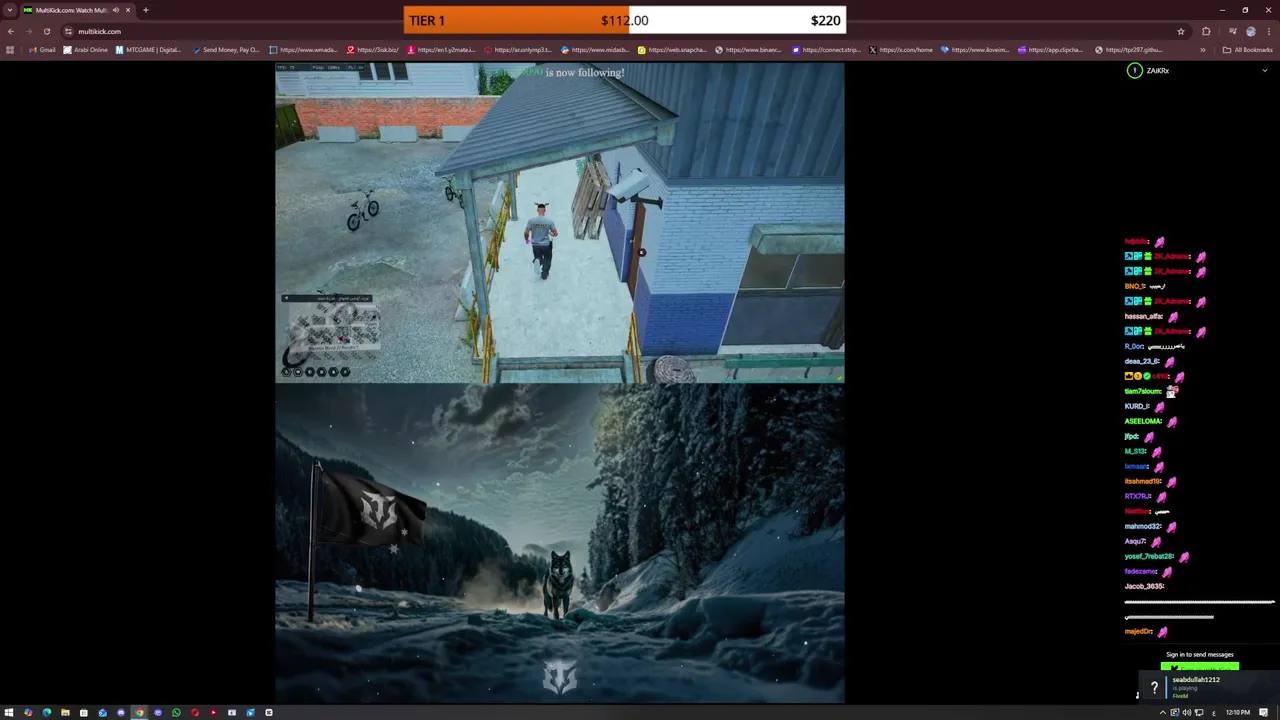Viewport: 1280px width, 720px height.
Task: Open the Chrome three-dot menu
Action: (x=1268, y=31)
